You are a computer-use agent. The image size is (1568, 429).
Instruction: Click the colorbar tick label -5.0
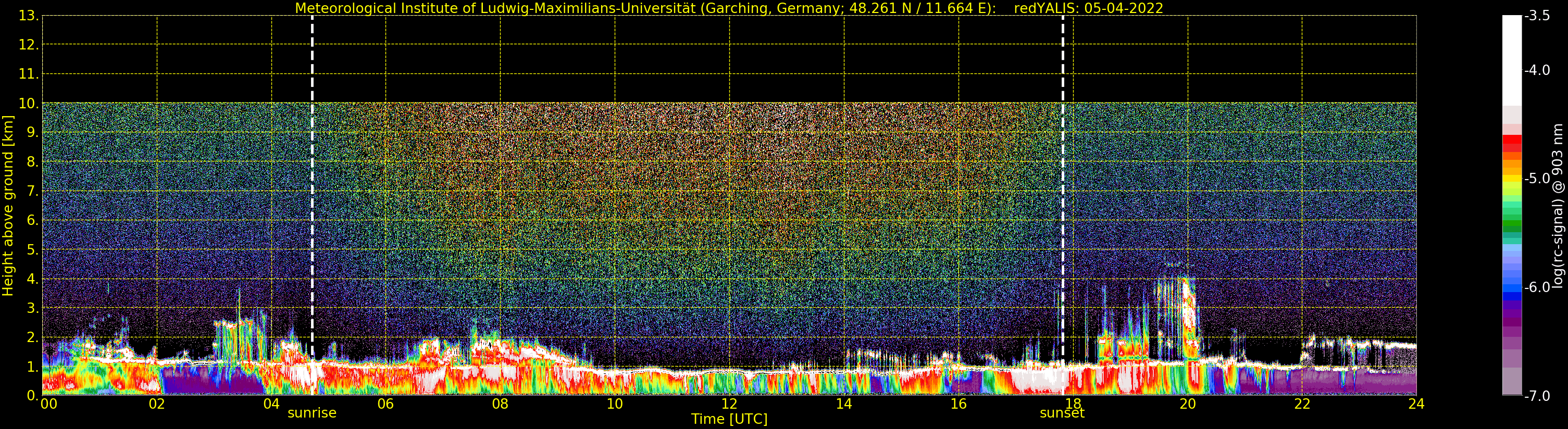coord(1537,179)
